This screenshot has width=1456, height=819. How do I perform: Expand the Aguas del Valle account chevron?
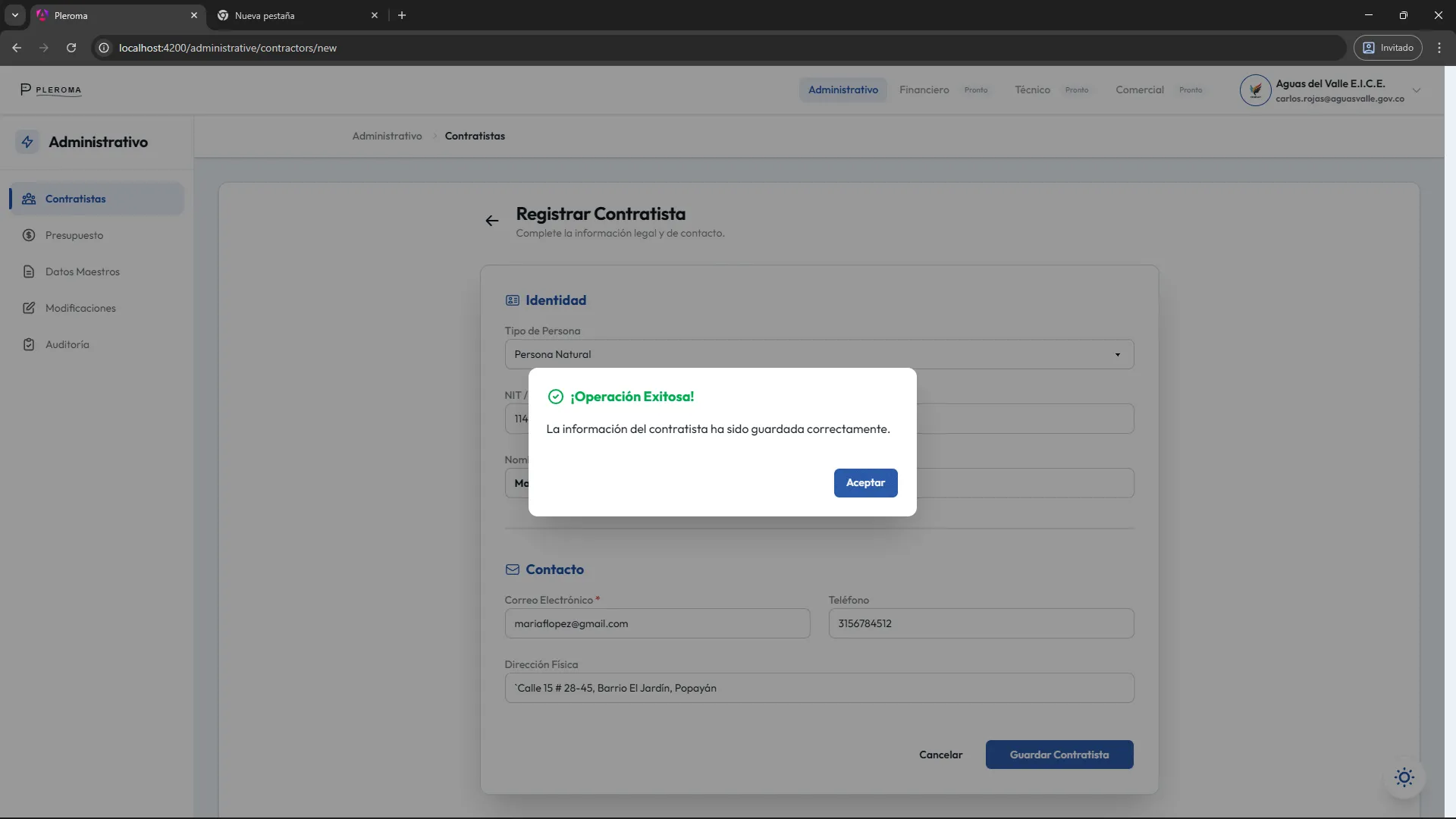1416,90
